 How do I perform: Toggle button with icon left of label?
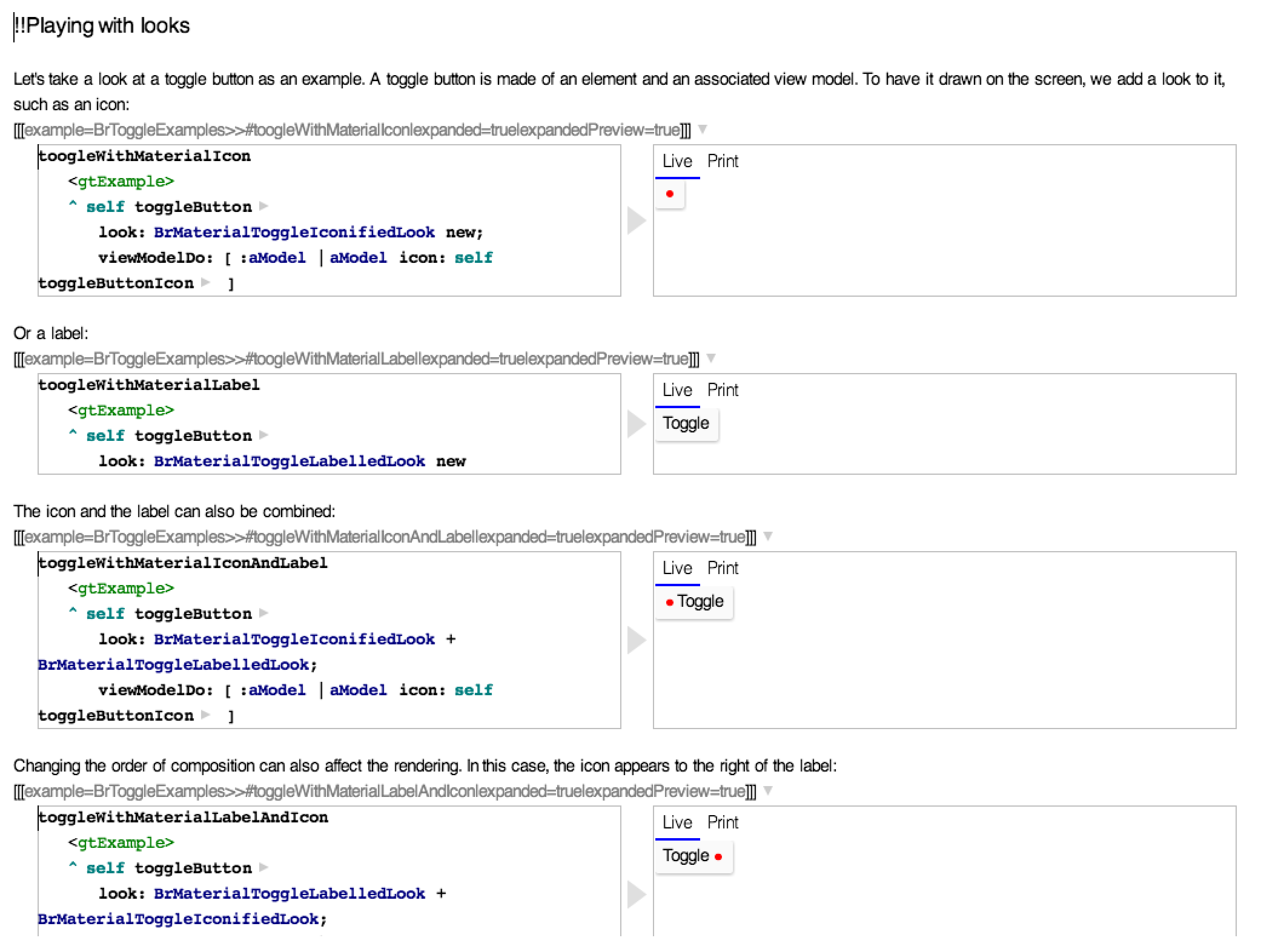tap(694, 602)
